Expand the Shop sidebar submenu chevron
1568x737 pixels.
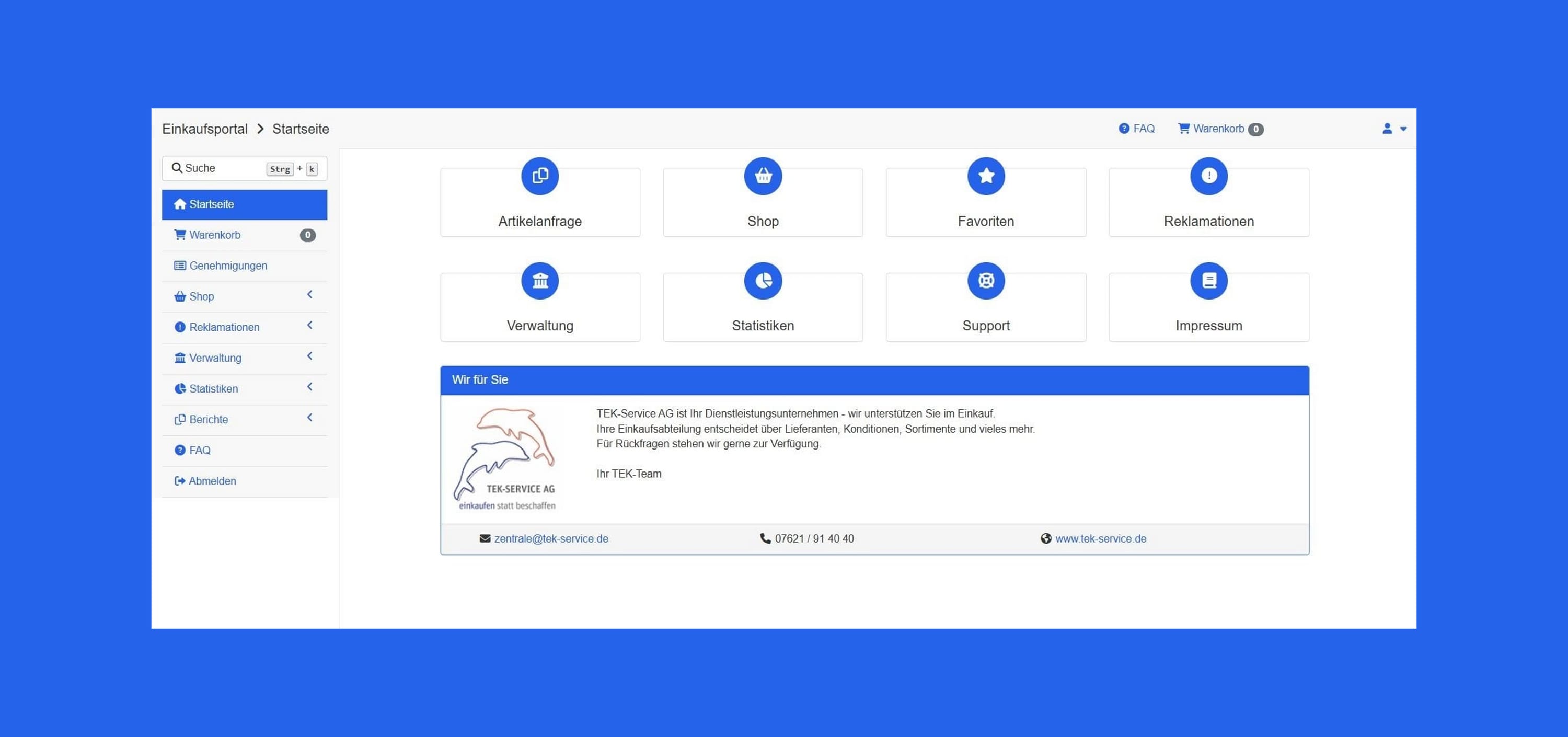pos(309,295)
